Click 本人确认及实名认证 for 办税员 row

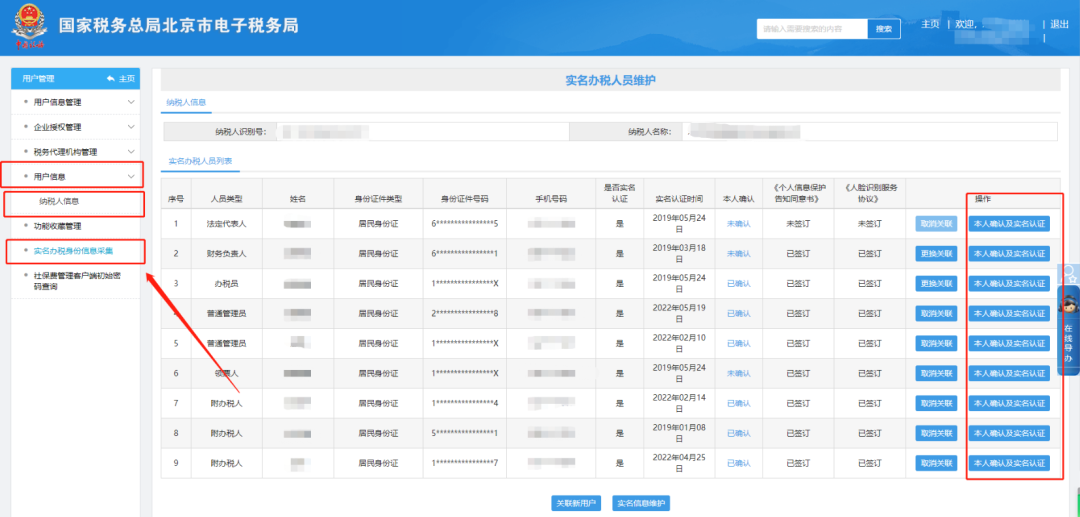(x=1009, y=284)
